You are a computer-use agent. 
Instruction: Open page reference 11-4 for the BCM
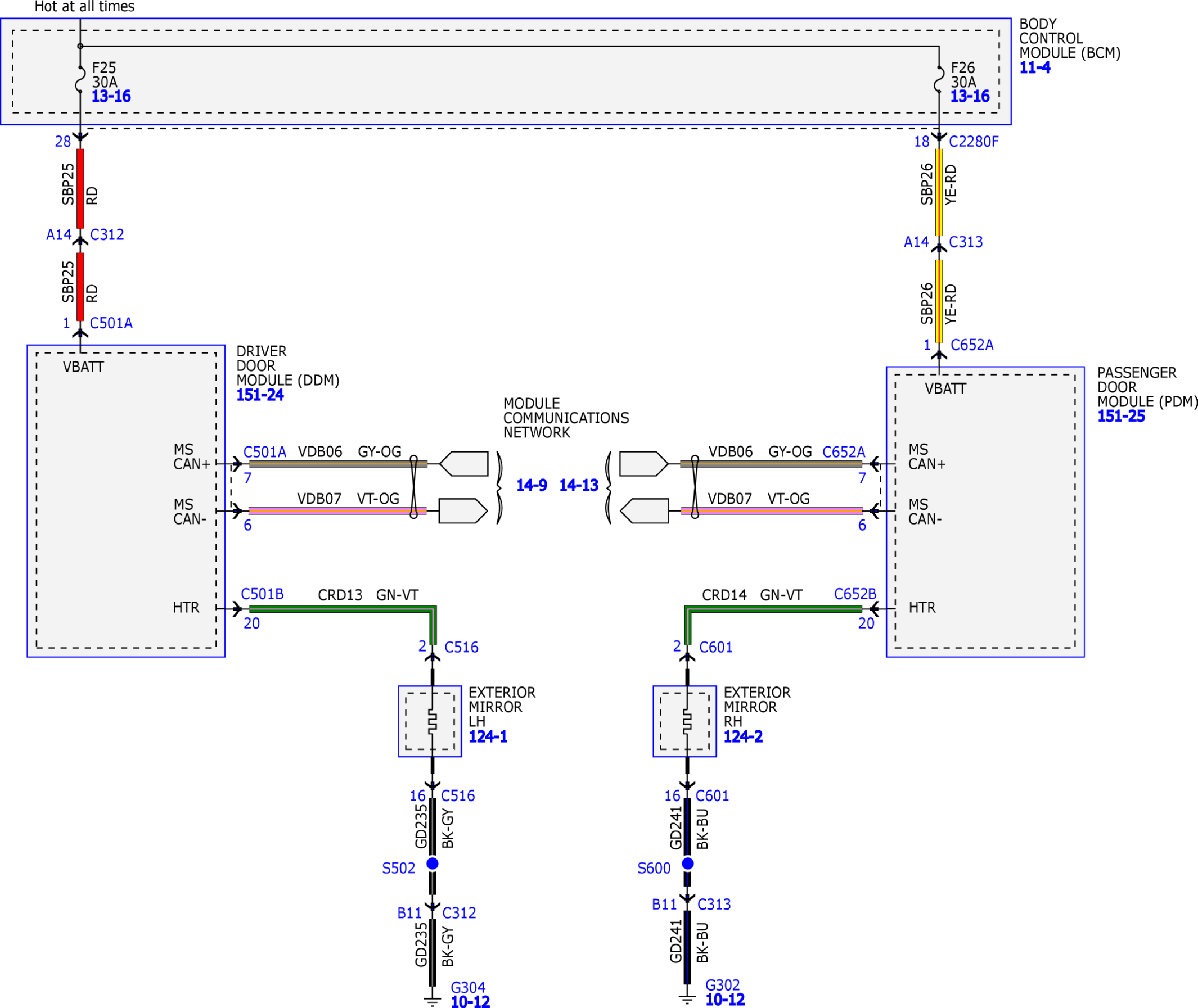[1035, 67]
